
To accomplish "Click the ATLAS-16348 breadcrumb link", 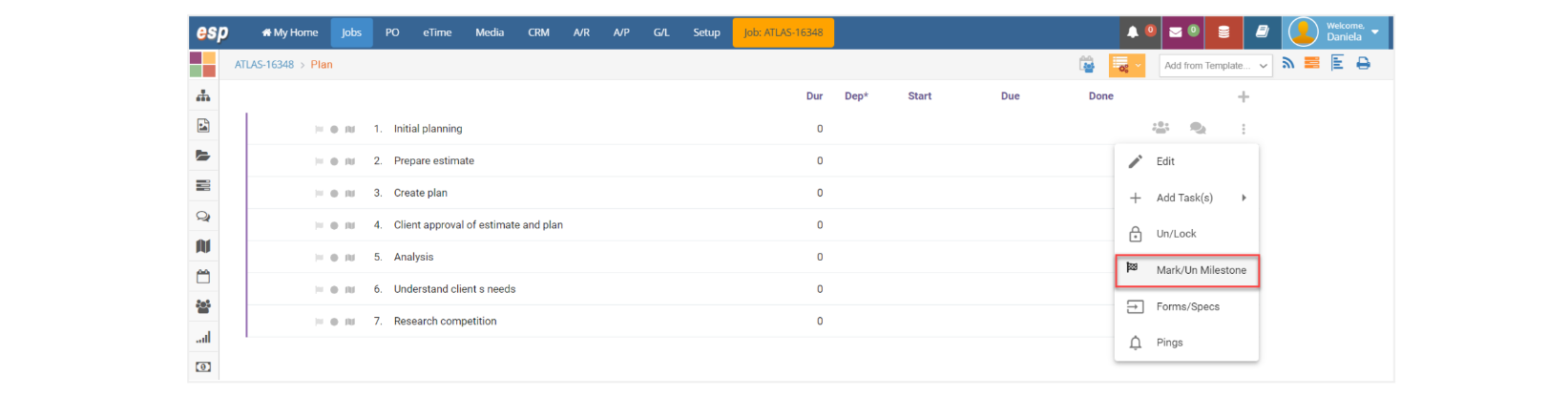I will pos(264,65).
